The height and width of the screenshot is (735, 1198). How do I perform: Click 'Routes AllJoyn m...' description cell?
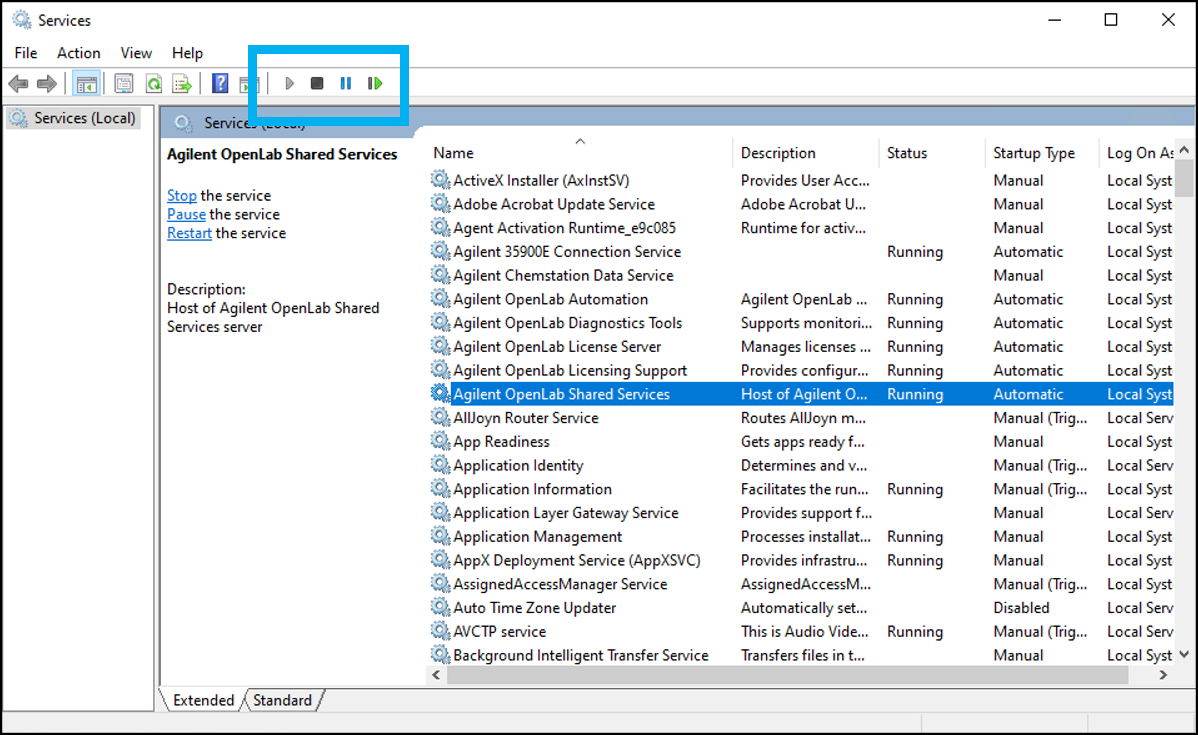[803, 418]
